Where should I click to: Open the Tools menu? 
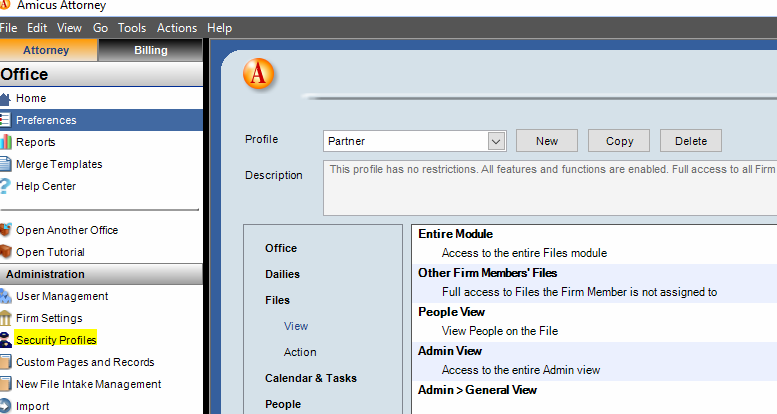point(132,28)
